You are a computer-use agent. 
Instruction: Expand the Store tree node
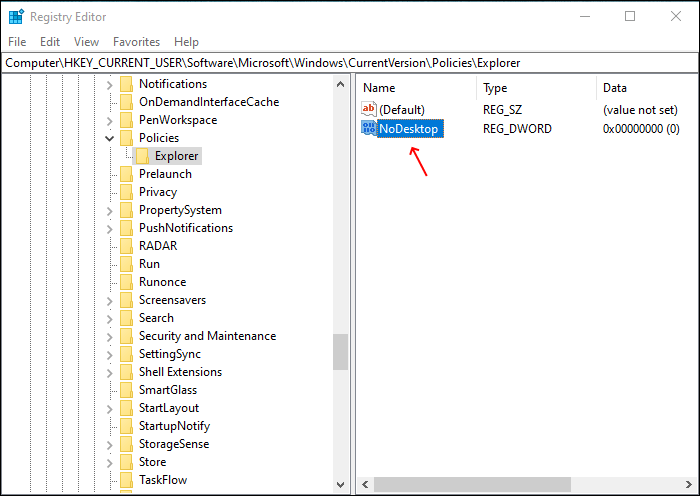[x=110, y=462]
